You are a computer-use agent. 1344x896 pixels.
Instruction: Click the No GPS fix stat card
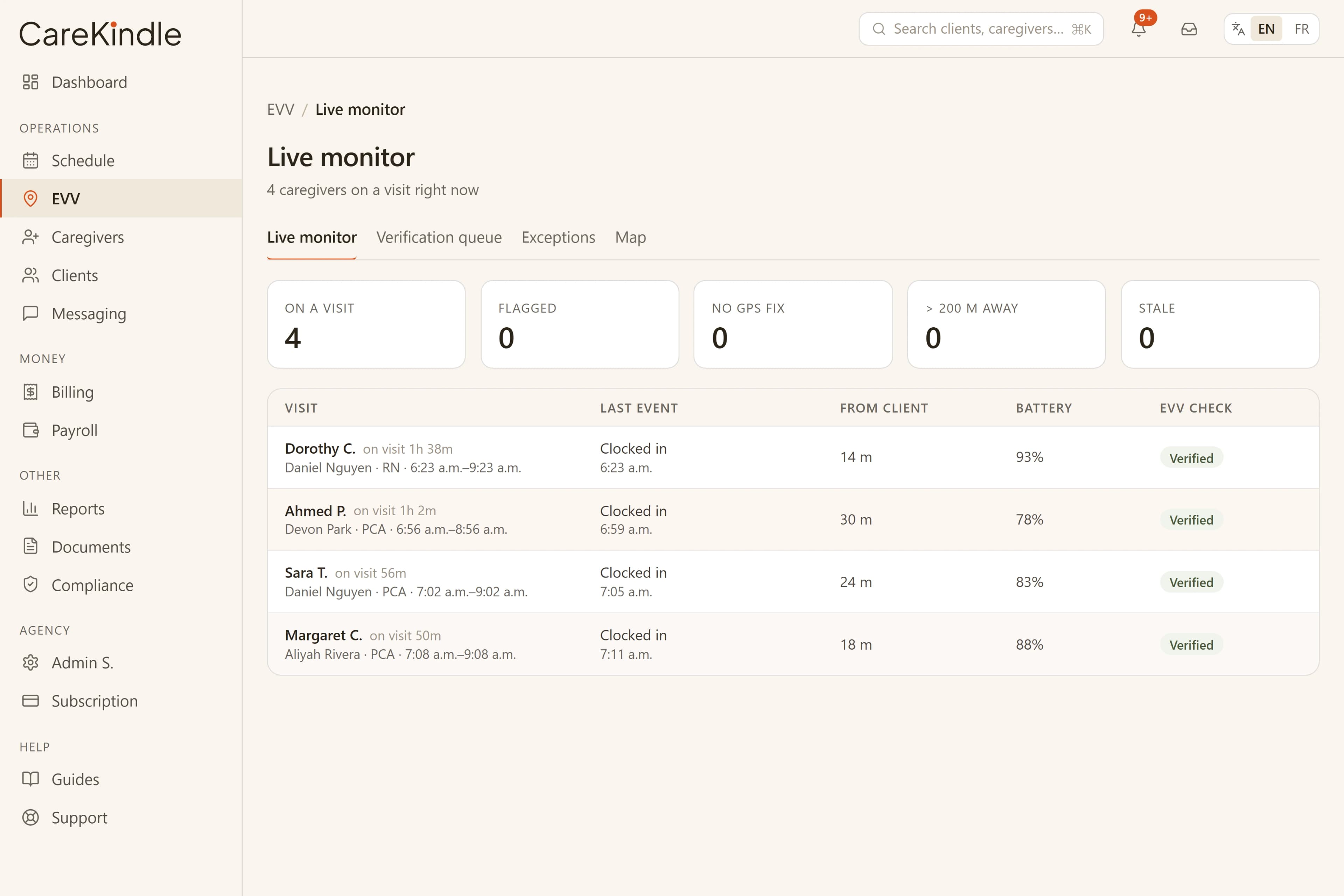click(793, 324)
